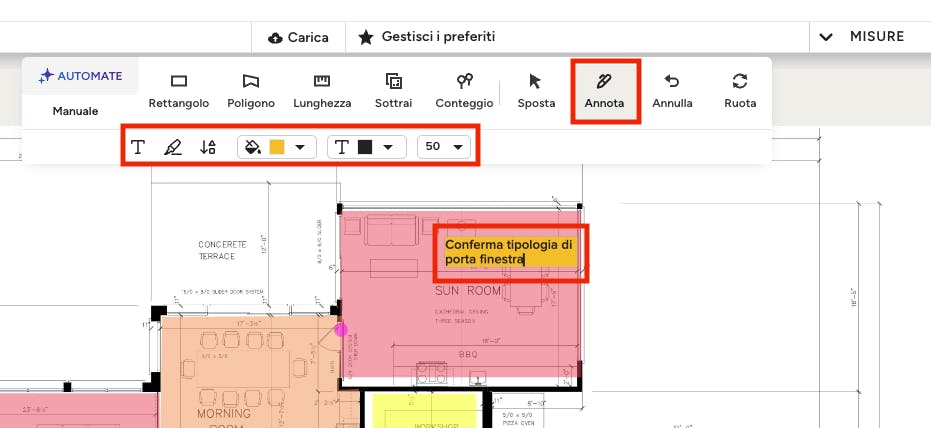Rotate the plan with Ruota
This screenshot has height=428, width=931.
tap(740, 90)
